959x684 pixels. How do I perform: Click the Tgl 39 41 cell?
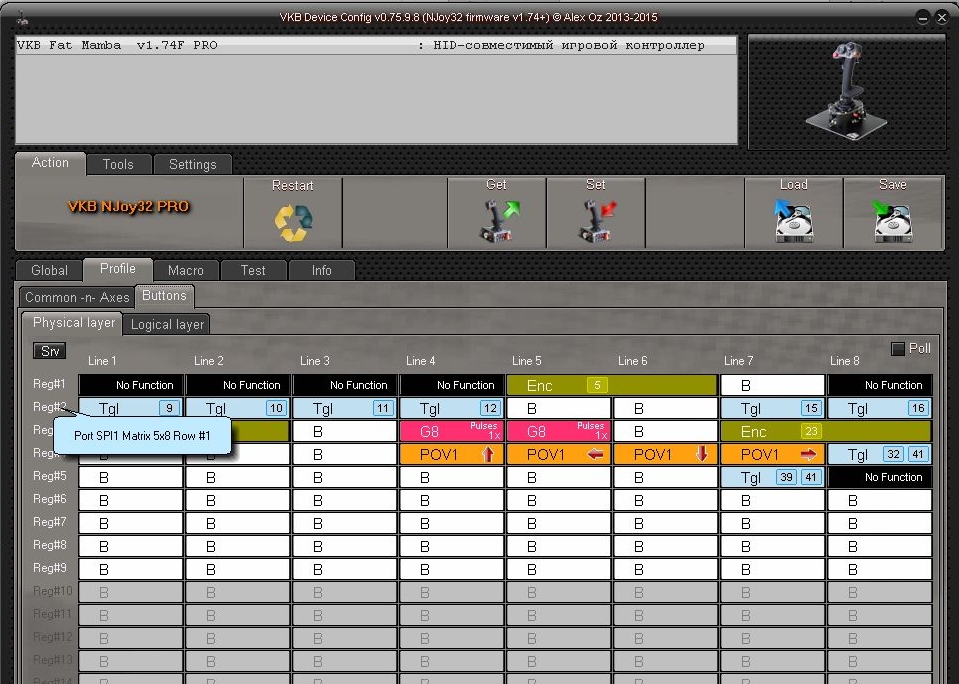click(x=772, y=477)
